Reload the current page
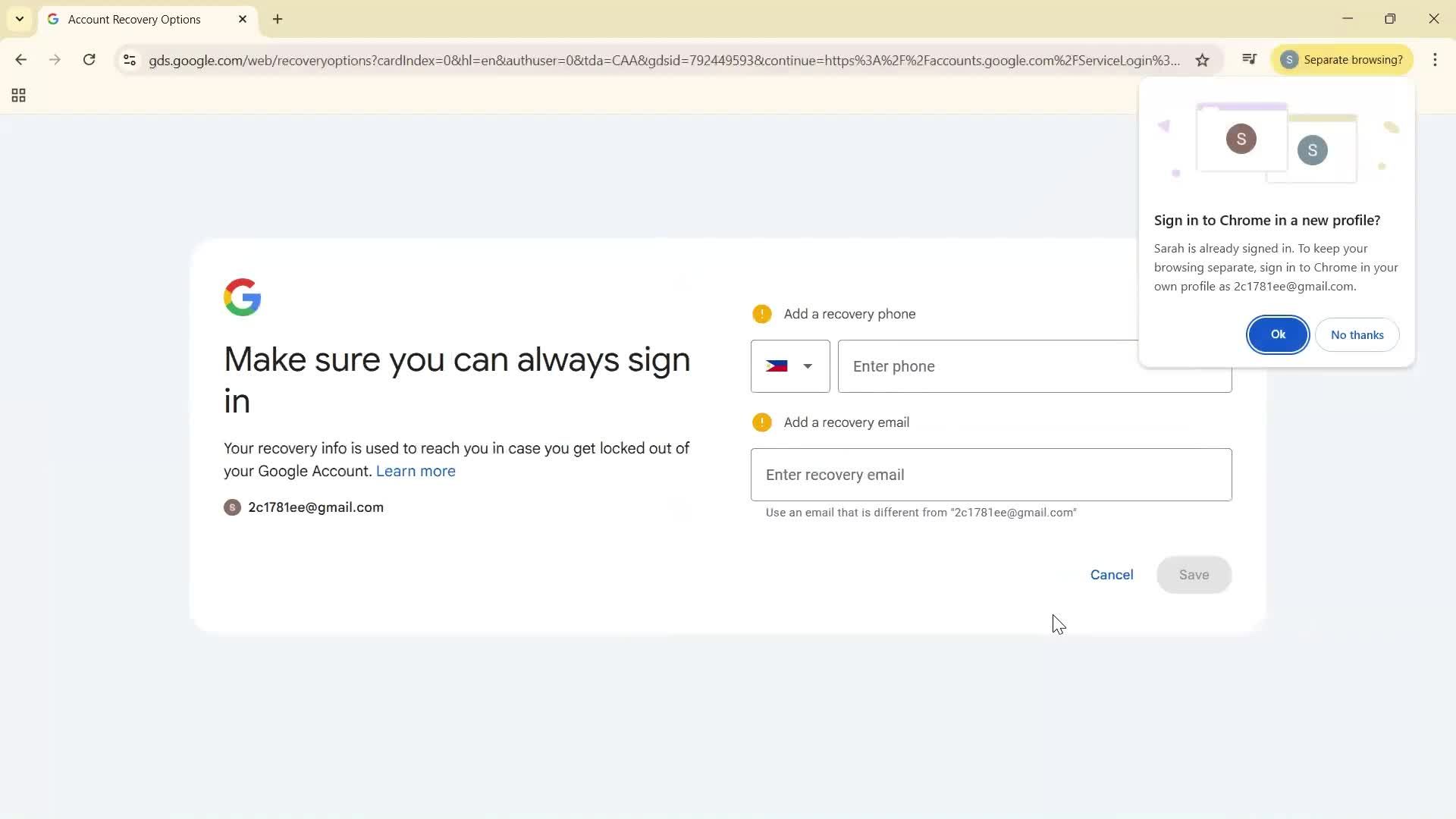 pyautogui.click(x=89, y=60)
